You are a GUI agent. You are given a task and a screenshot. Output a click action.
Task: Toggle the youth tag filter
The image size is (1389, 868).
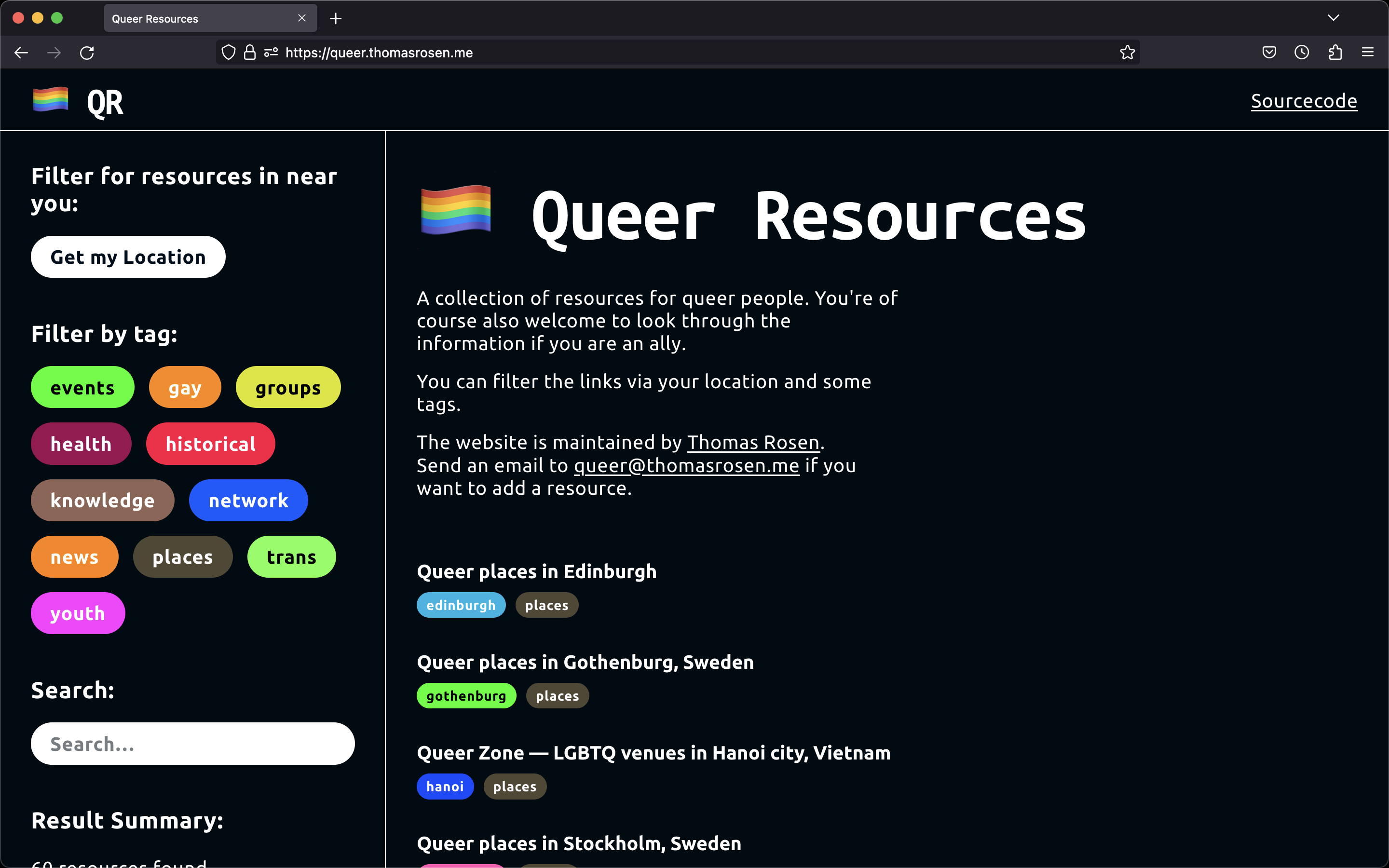[x=78, y=613]
